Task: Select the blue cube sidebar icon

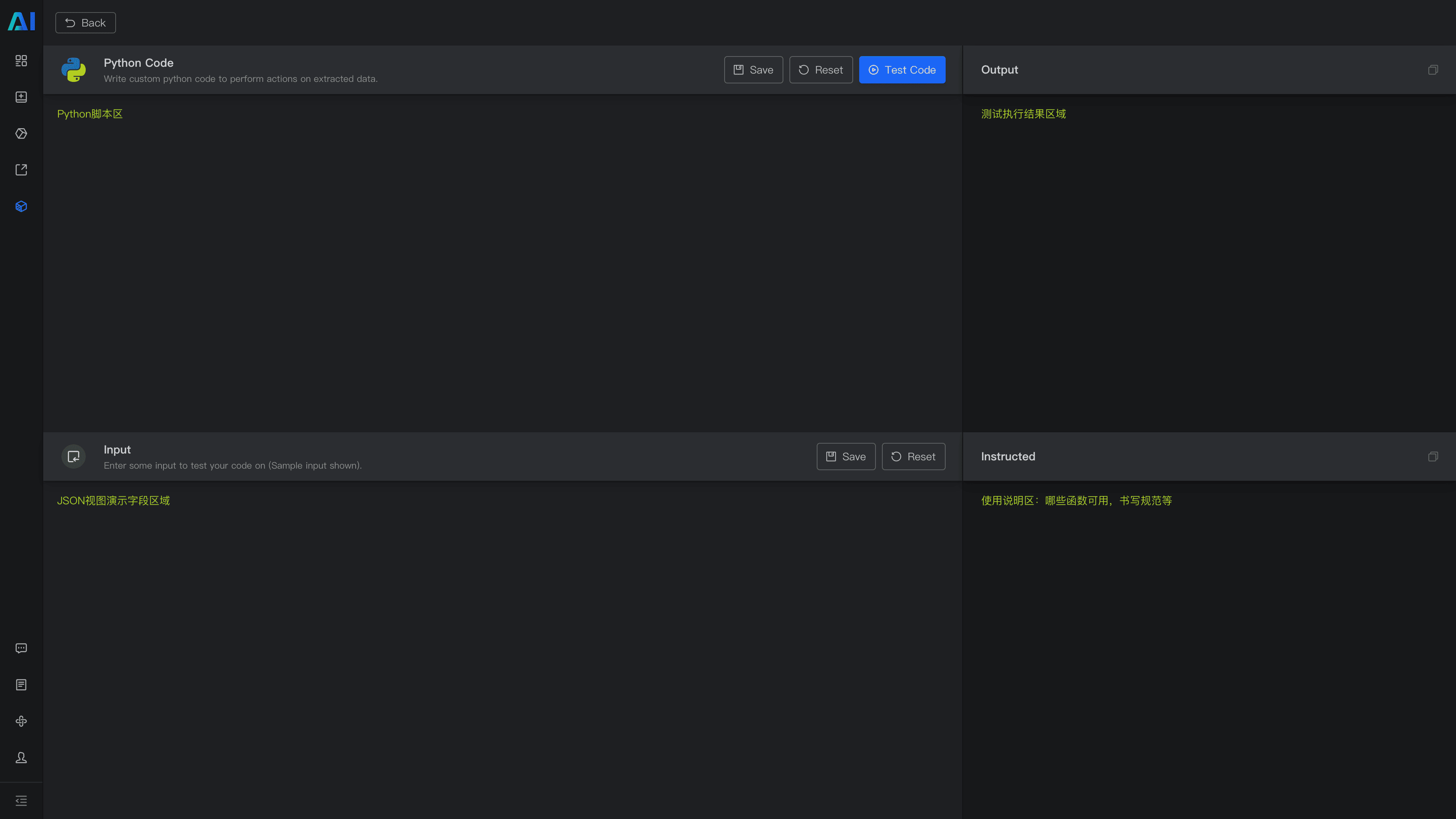Action: point(22,206)
